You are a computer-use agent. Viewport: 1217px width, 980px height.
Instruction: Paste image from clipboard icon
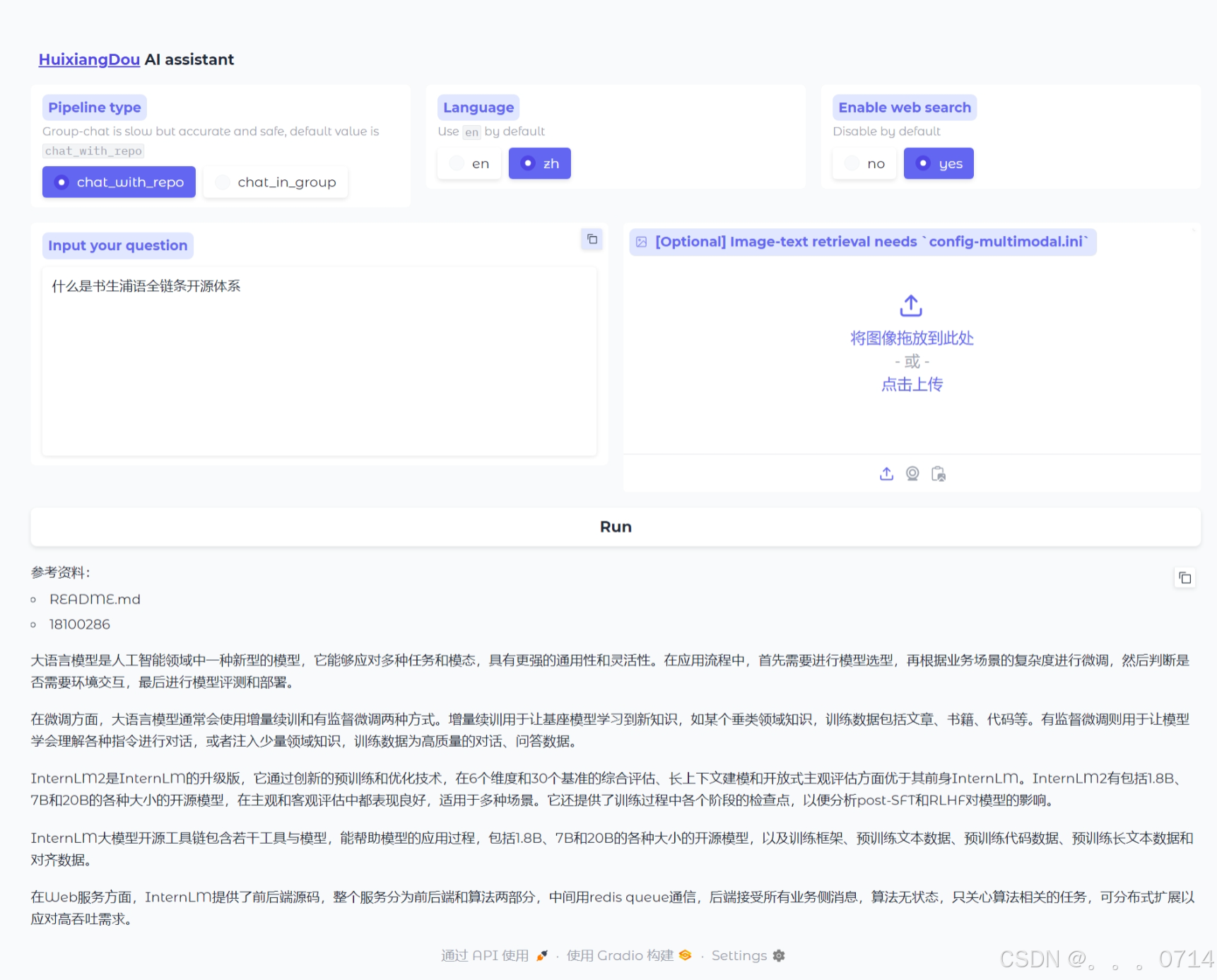pos(938,474)
